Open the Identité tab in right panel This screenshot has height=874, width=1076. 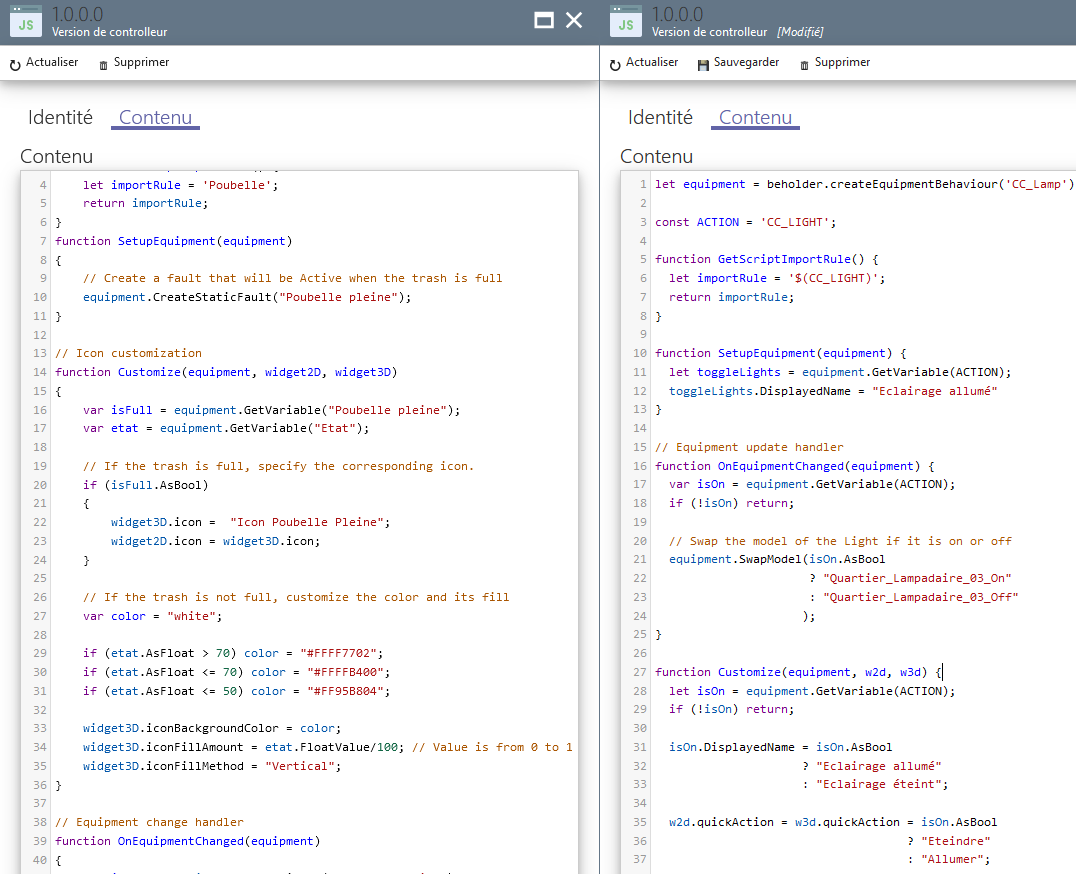[x=660, y=117]
